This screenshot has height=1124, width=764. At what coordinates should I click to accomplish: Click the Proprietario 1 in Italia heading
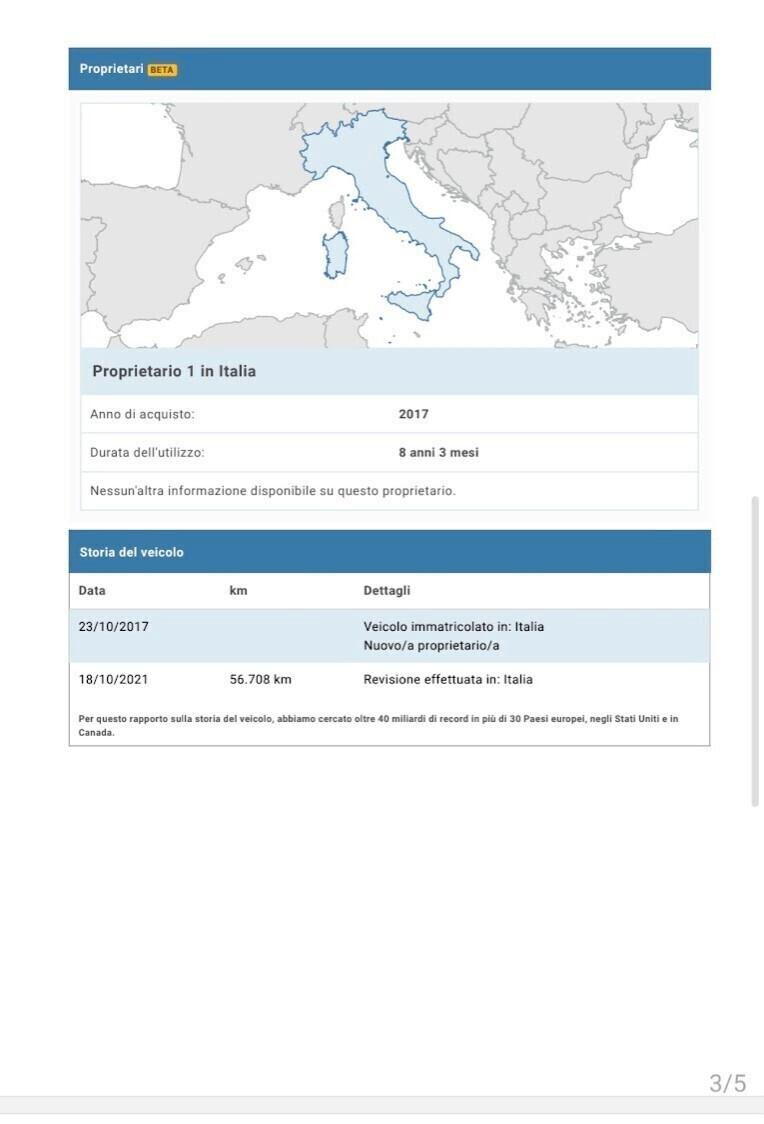pos(174,371)
